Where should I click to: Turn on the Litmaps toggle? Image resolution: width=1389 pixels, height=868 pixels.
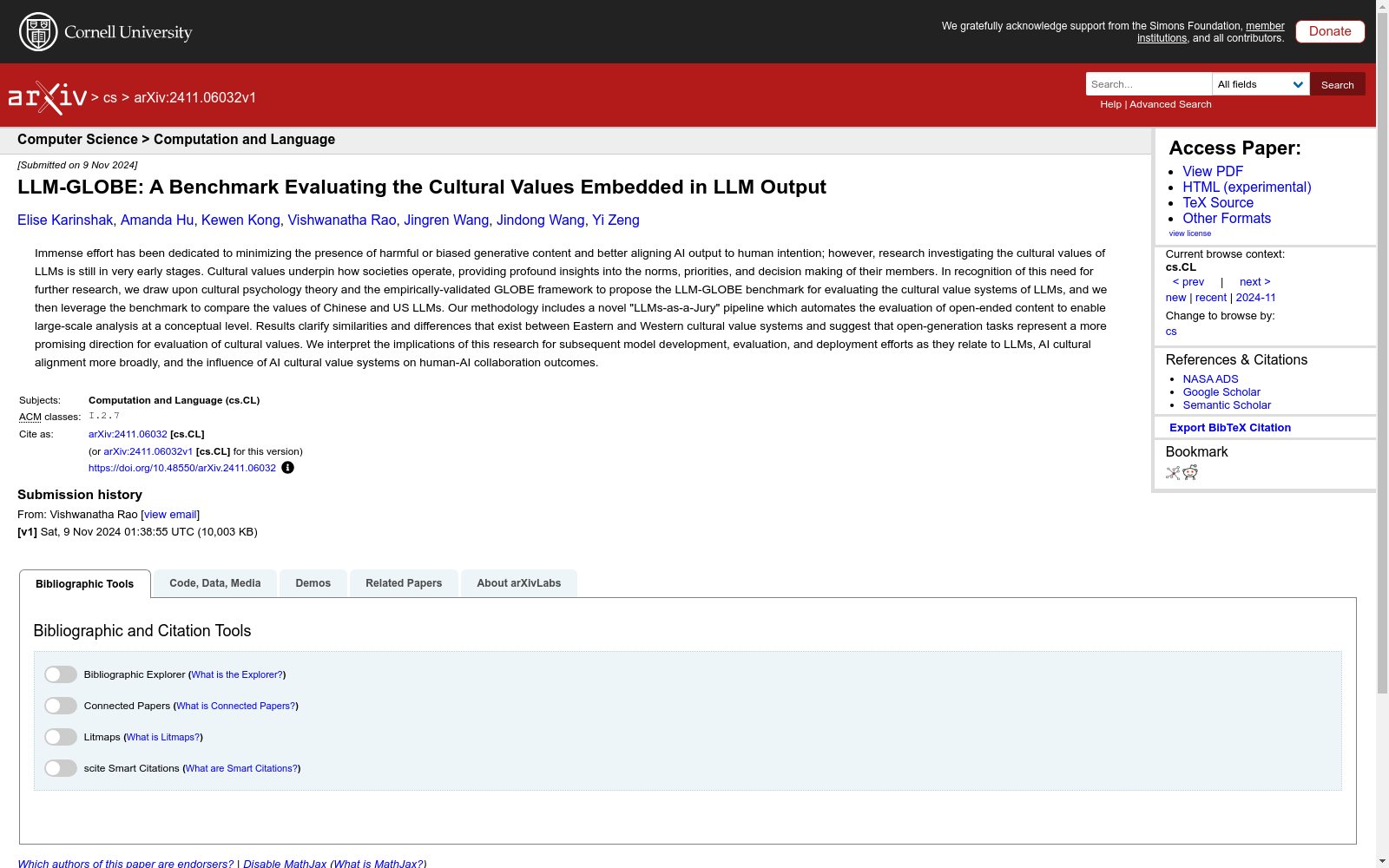click(x=61, y=737)
